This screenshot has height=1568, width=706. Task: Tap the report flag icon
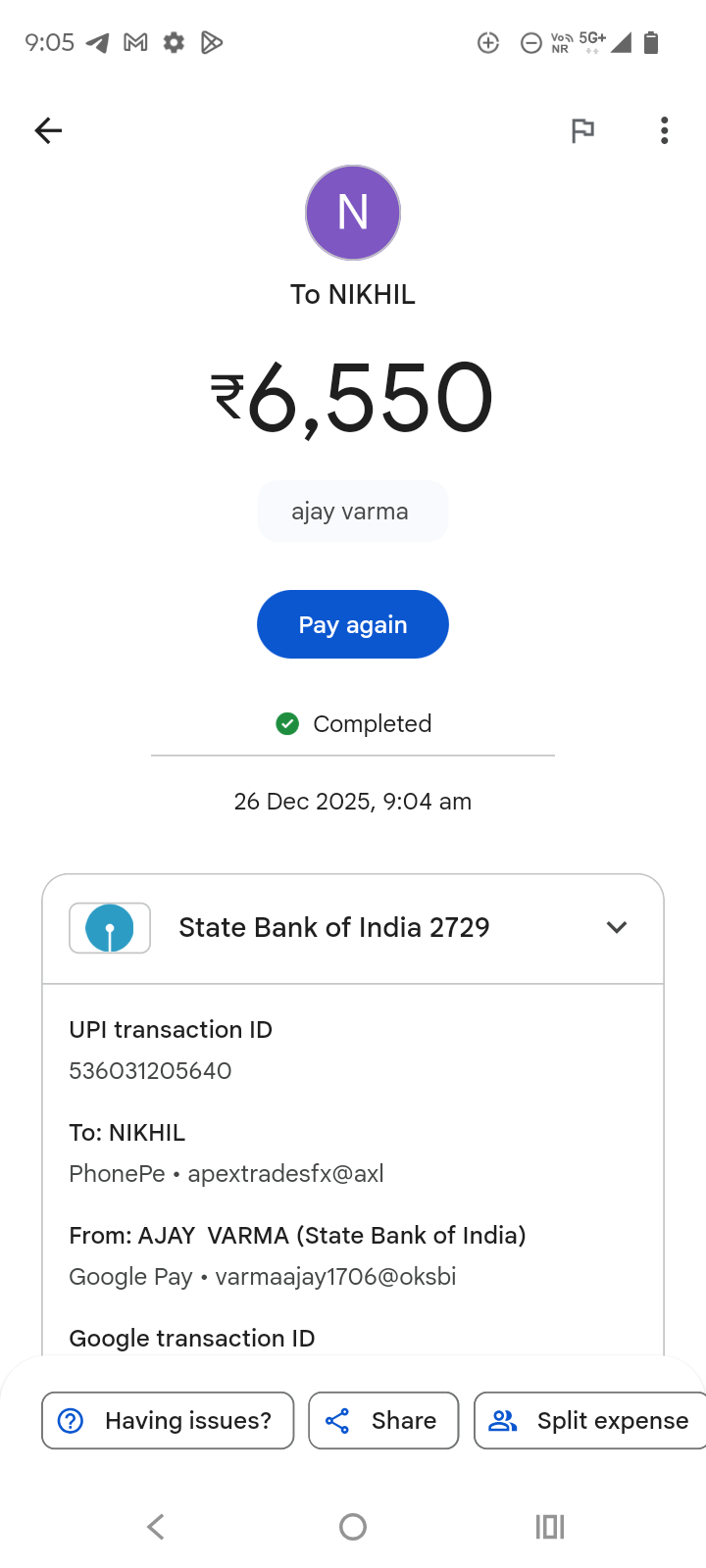click(582, 130)
